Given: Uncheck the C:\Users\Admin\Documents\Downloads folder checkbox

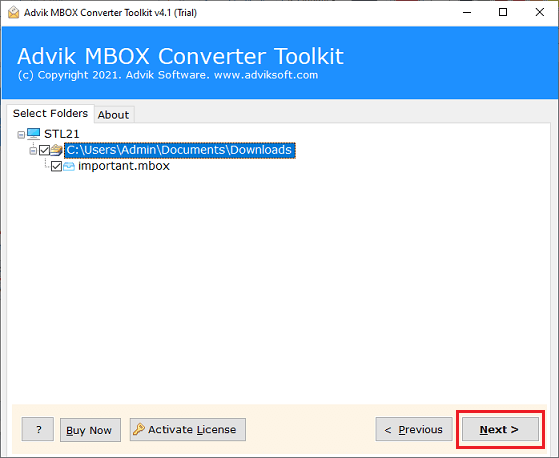Looking at the screenshot, I should pyautogui.click(x=44, y=150).
